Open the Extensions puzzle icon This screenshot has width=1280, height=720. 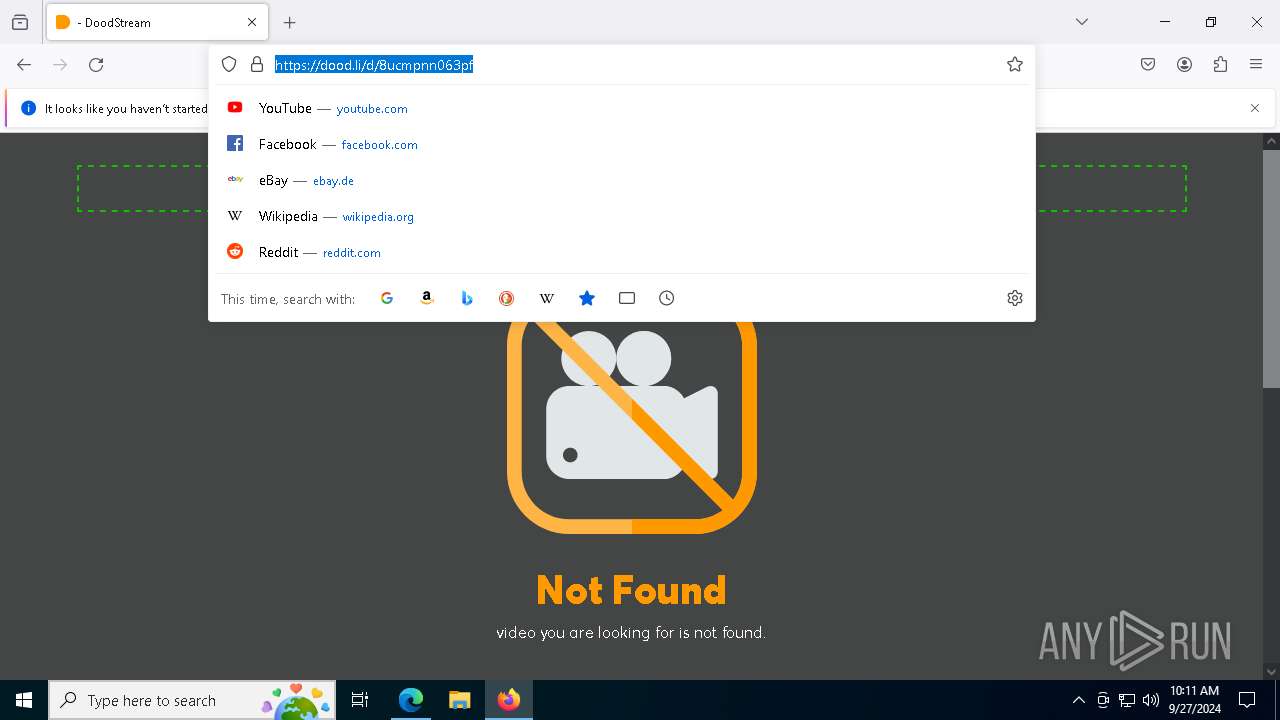[1220, 65]
